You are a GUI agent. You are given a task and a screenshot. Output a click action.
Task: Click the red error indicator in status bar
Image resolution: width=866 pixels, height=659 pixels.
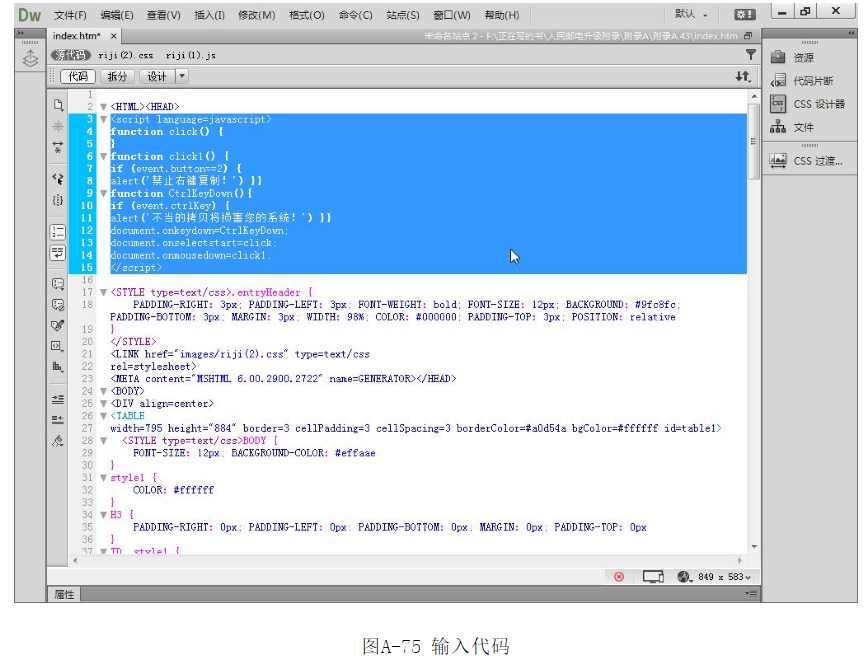(619, 577)
